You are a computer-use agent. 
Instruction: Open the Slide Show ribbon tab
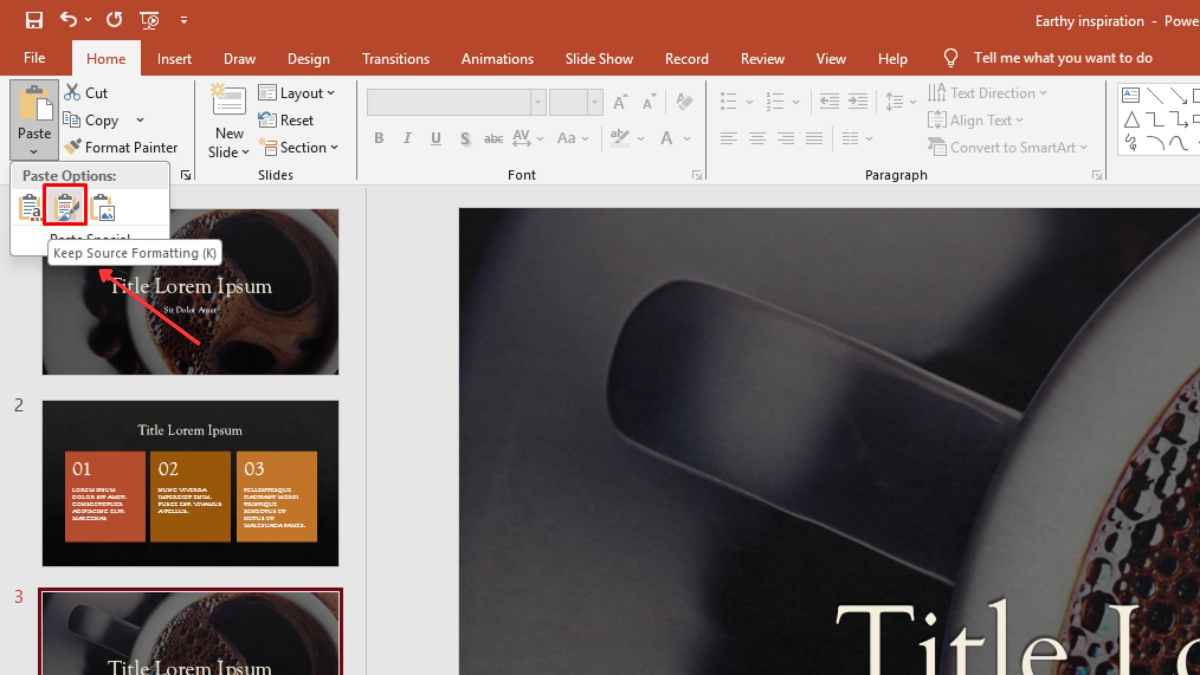coord(598,58)
